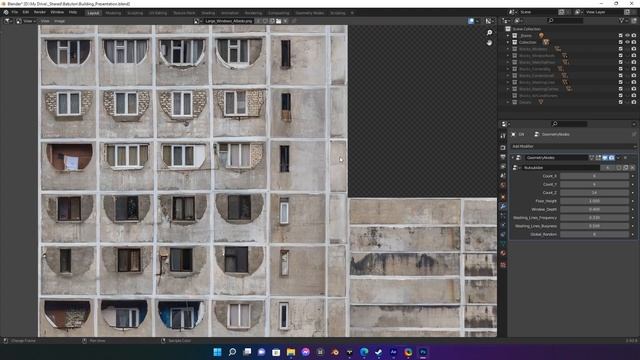640x360 pixels.
Task: Open the Edit menu
Action: (26, 12)
